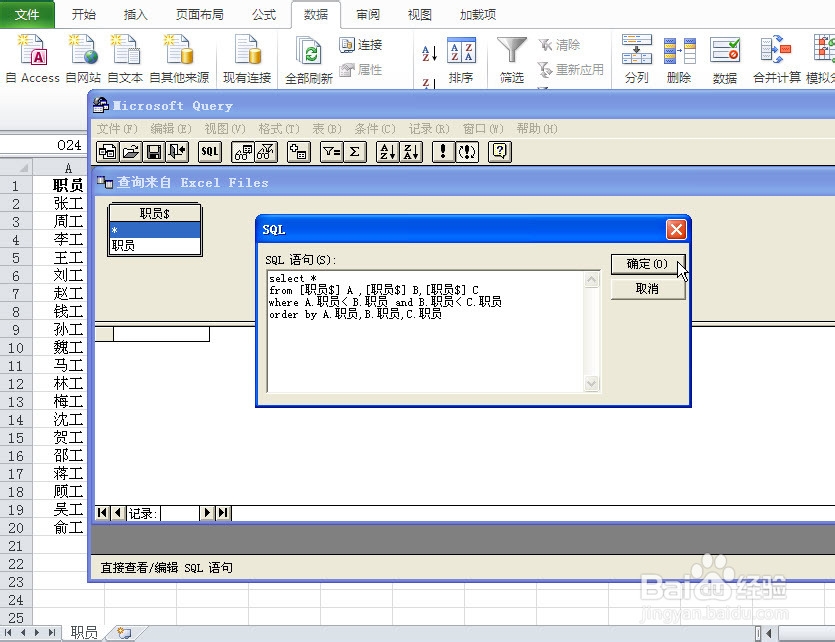Image resolution: width=835 pixels, height=642 pixels.
Task: Switch to the Review (审阅) tab
Action: (368, 14)
